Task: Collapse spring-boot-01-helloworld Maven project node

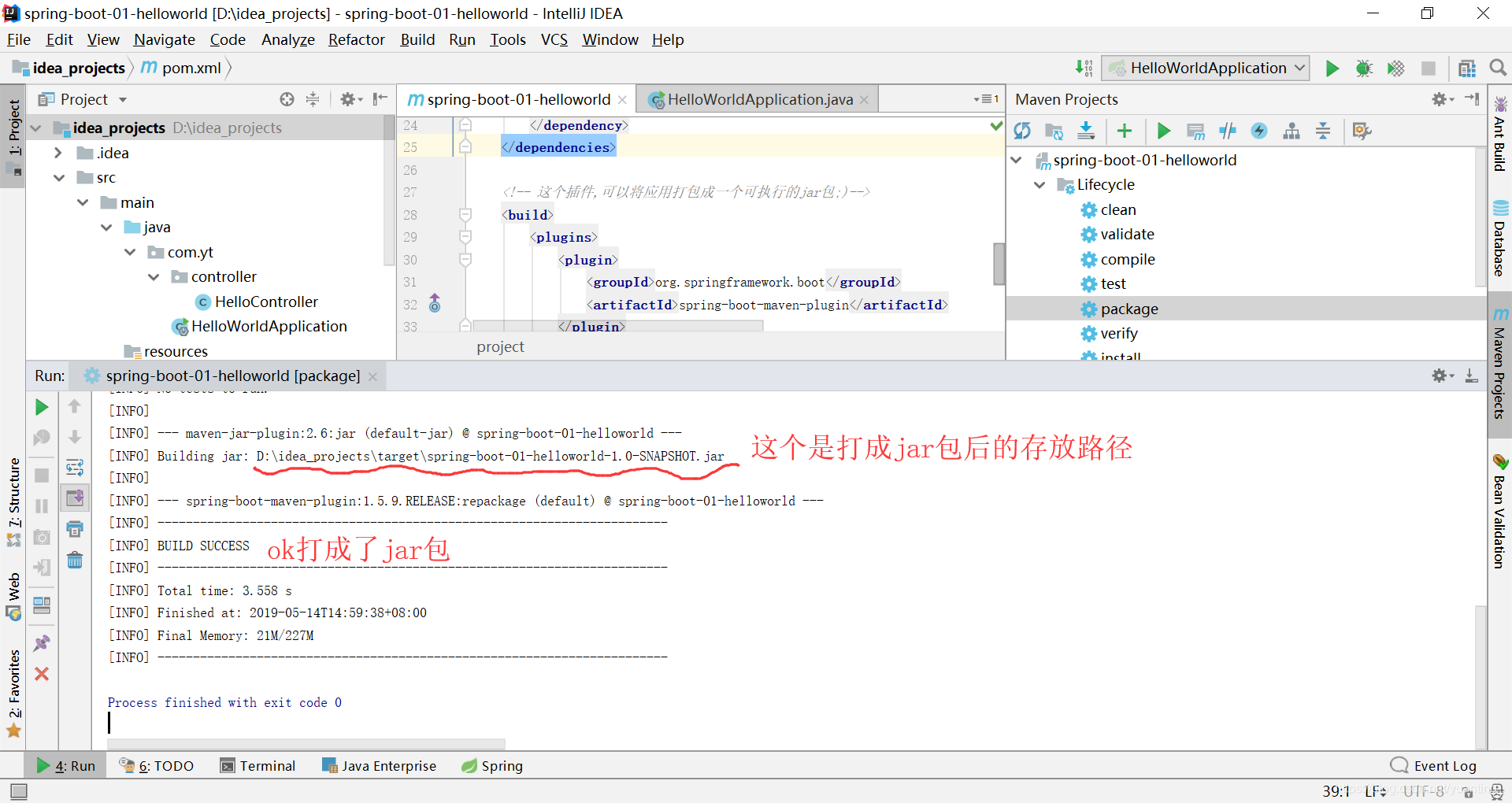Action: pyautogui.click(x=1017, y=161)
